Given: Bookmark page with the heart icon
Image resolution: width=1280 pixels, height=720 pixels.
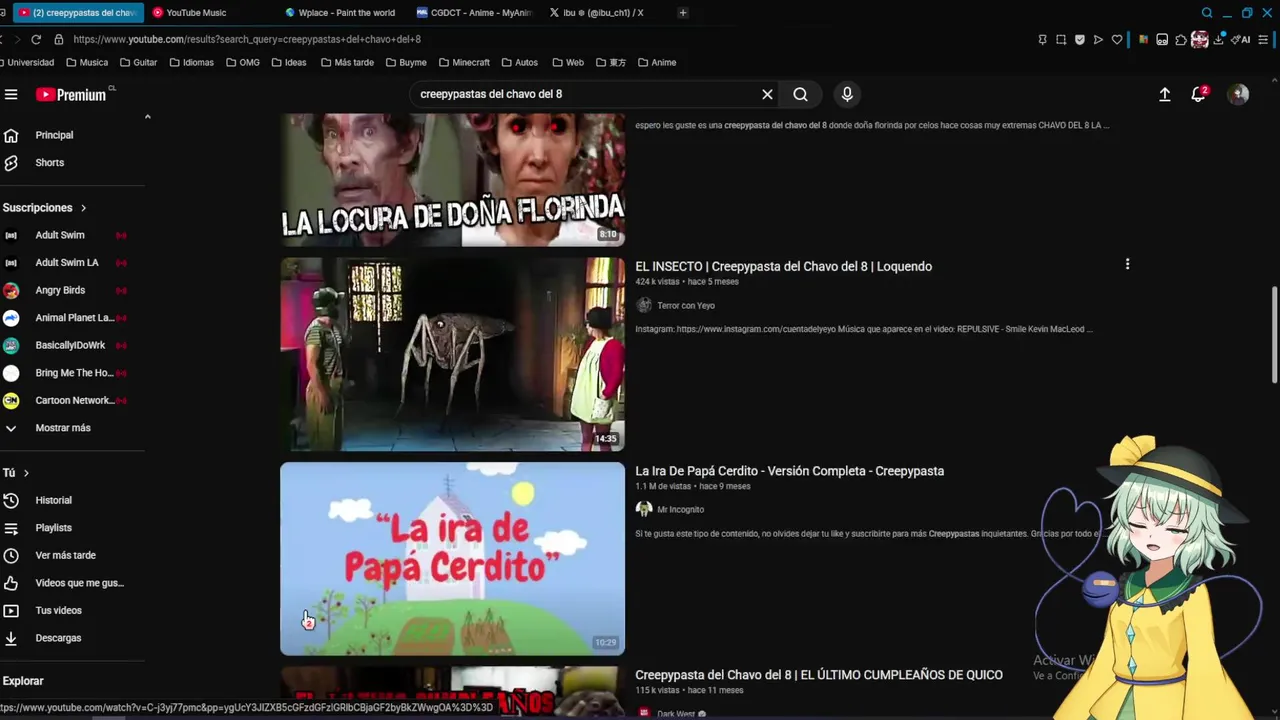Looking at the screenshot, I should pyautogui.click(x=1117, y=40).
